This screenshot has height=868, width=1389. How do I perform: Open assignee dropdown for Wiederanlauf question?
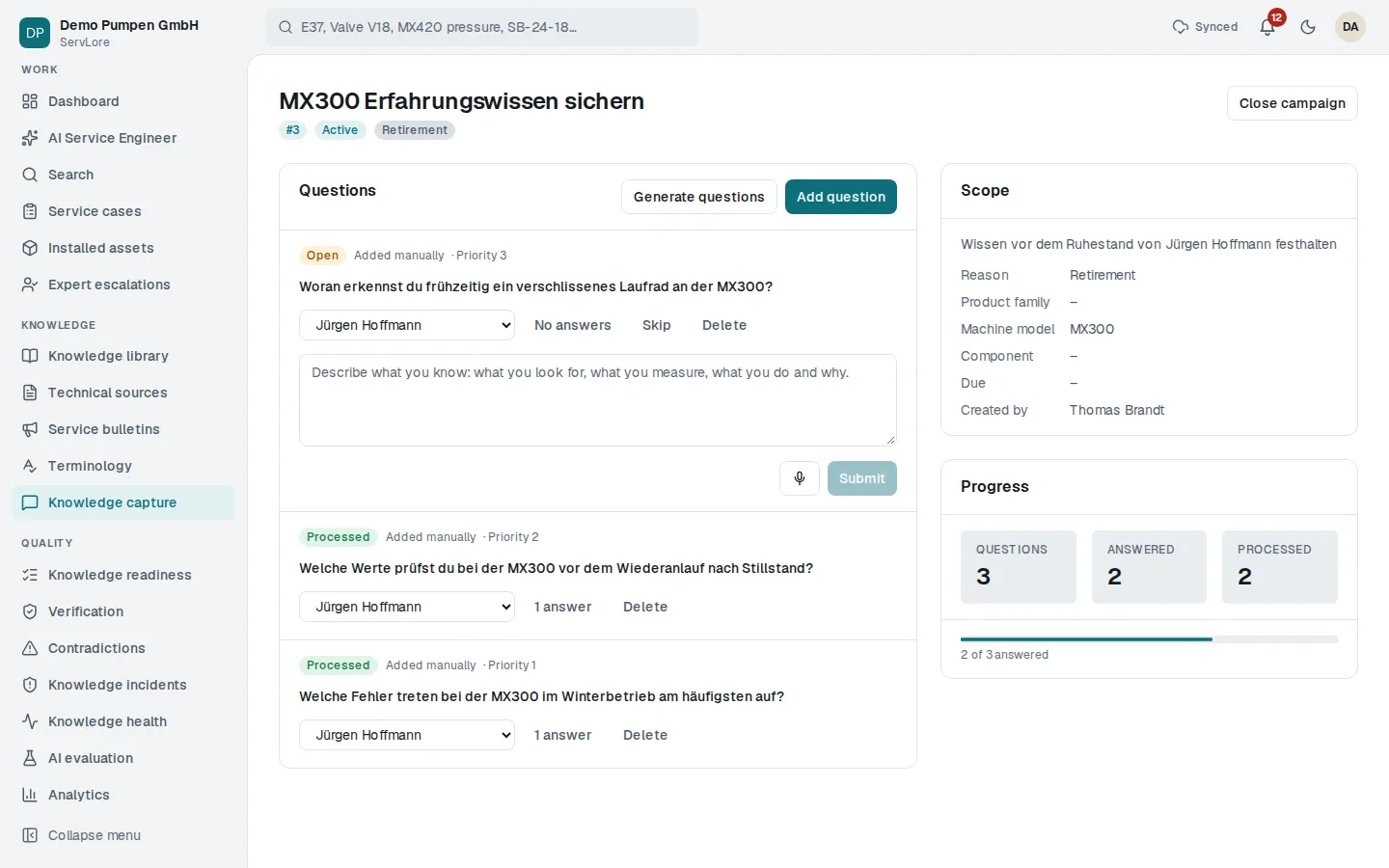(x=407, y=607)
